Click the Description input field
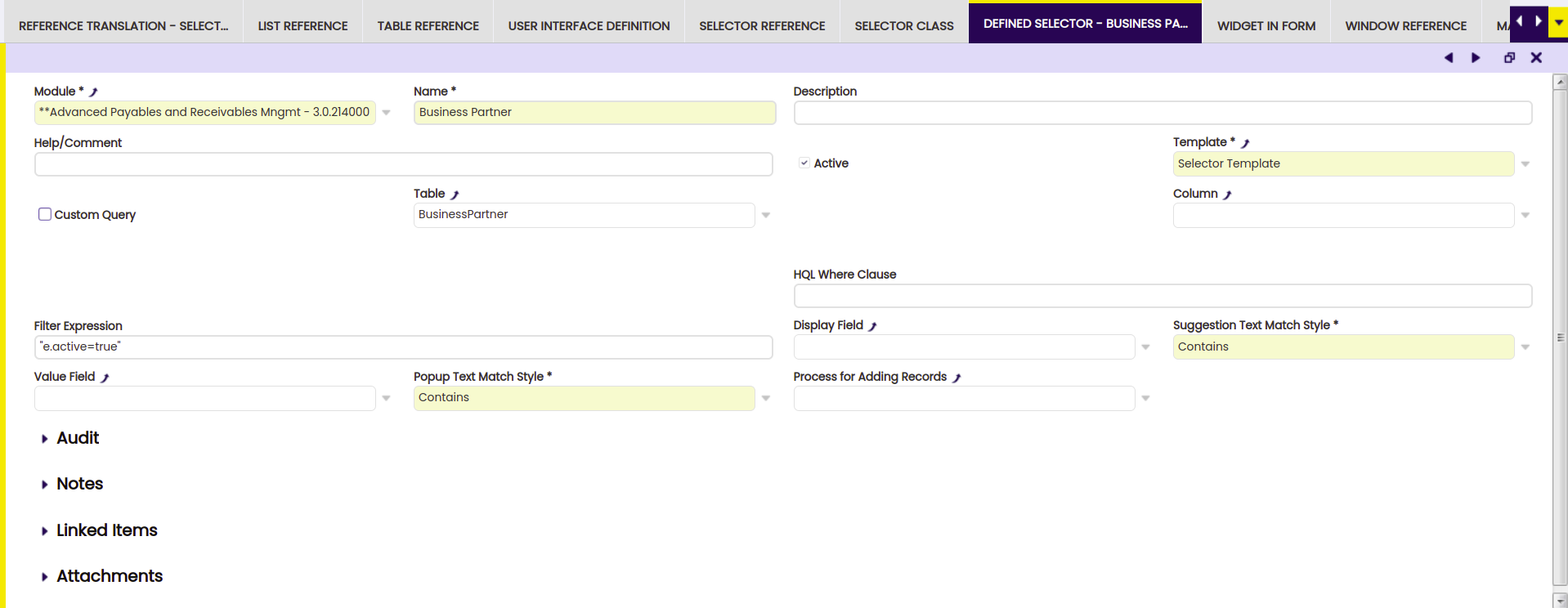Screen dimensions: 1568x608 (1163, 113)
